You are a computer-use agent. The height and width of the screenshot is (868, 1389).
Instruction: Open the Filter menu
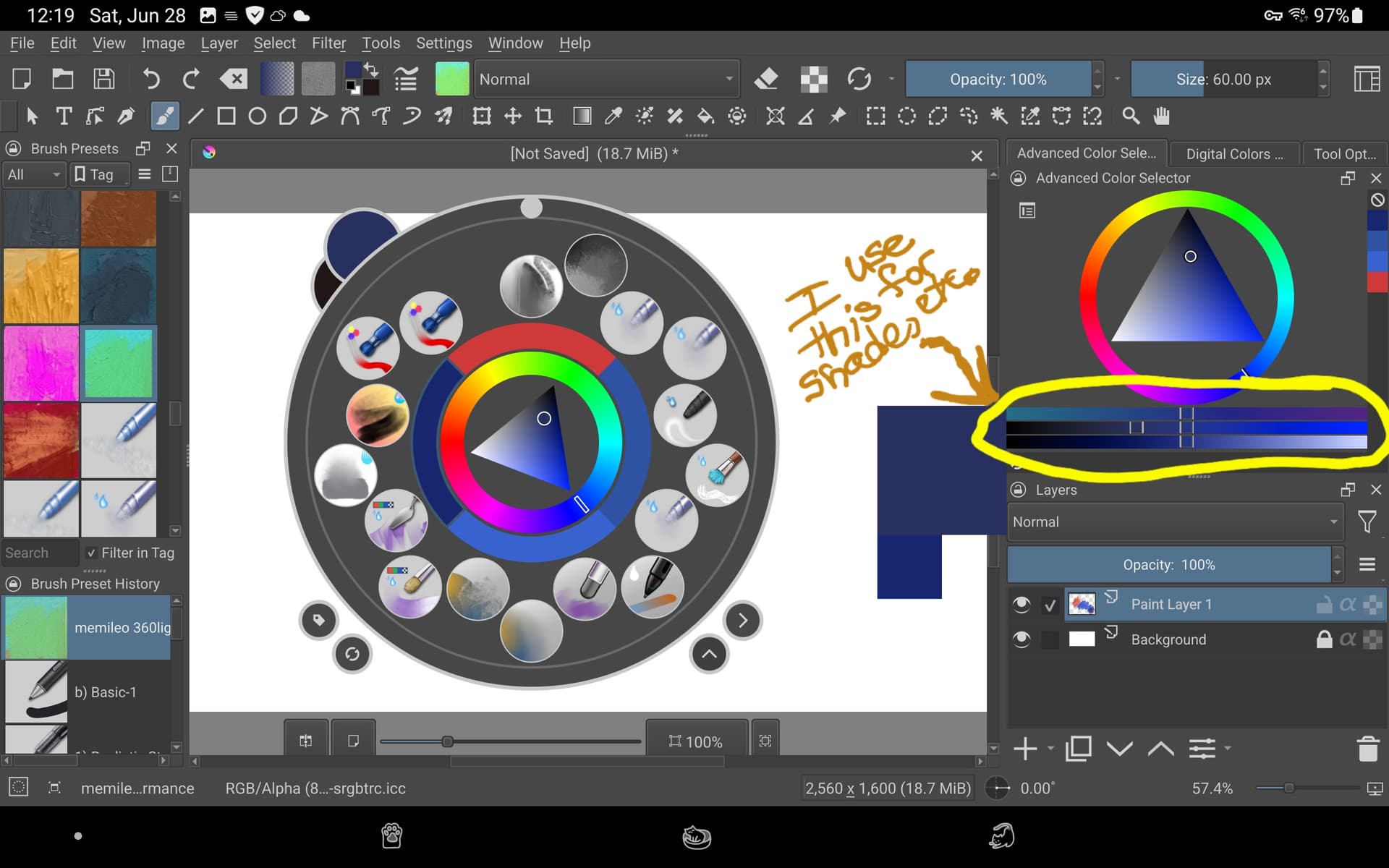328,43
